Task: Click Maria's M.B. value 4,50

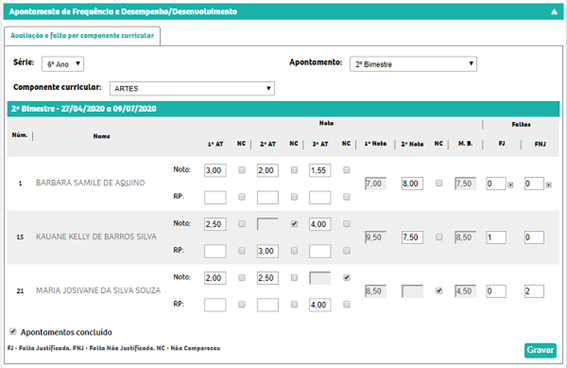Action: (x=465, y=291)
